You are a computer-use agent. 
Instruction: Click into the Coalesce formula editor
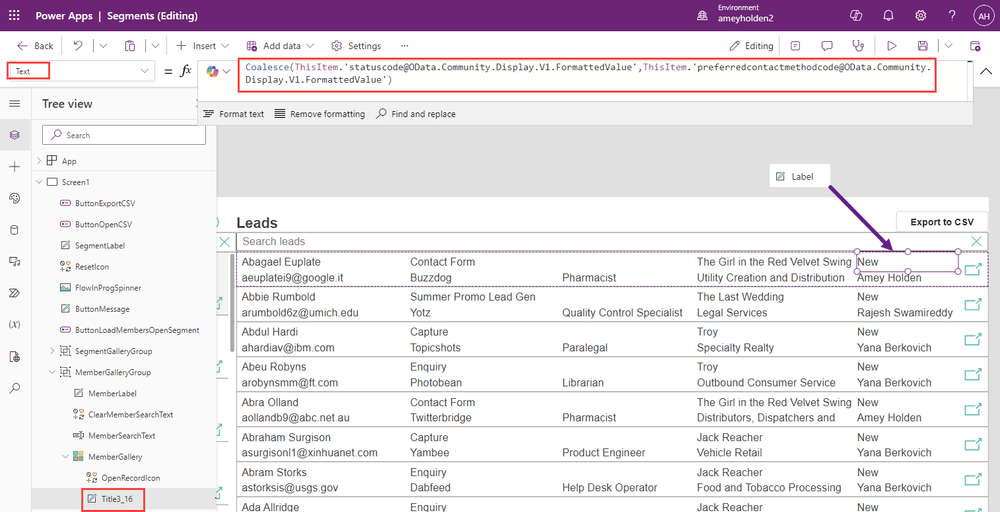click(x=587, y=74)
